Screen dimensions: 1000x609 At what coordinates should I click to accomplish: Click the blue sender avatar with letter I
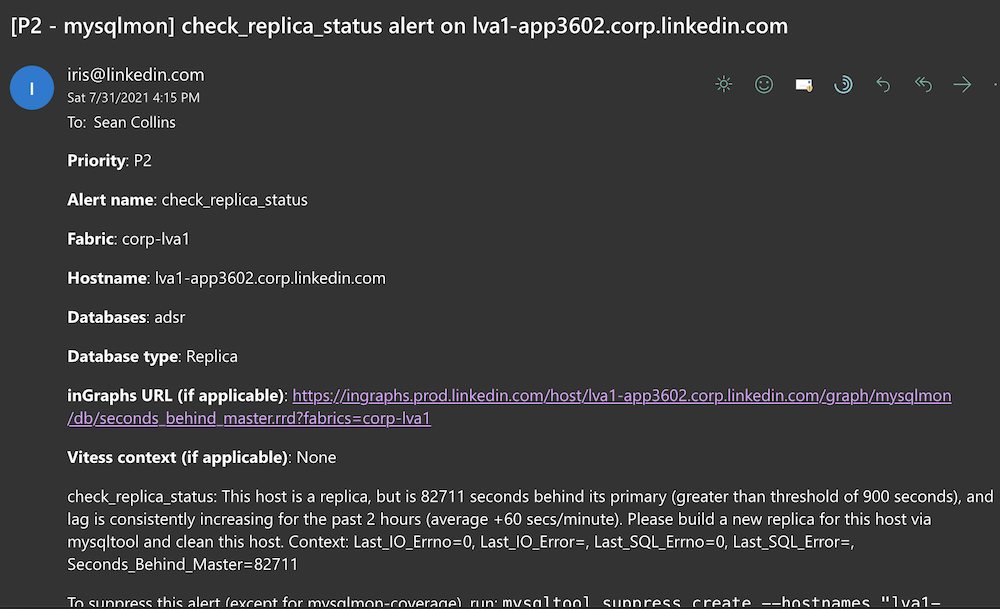pos(32,88)
